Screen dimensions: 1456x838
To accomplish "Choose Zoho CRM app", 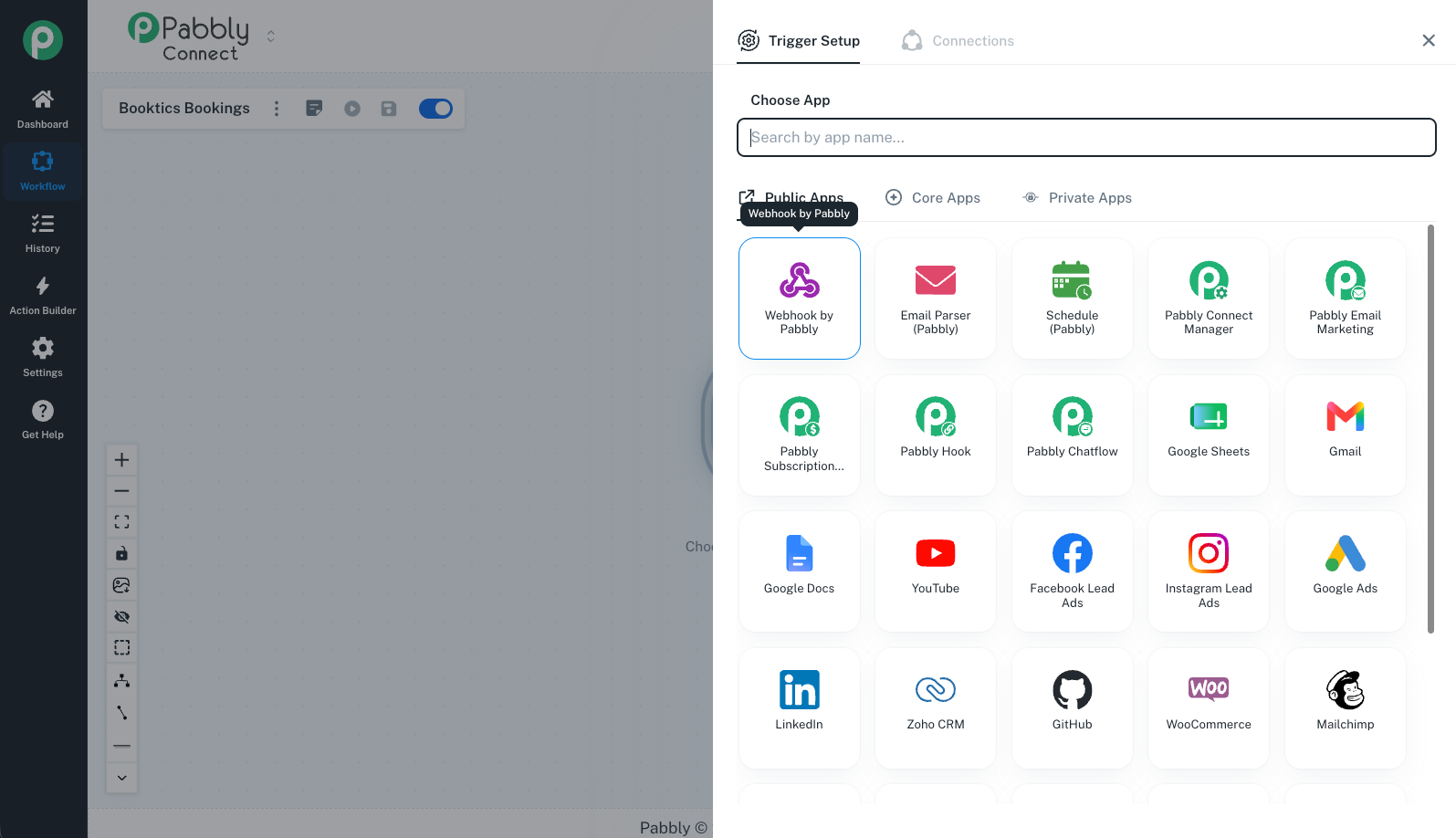I will 936,708.
